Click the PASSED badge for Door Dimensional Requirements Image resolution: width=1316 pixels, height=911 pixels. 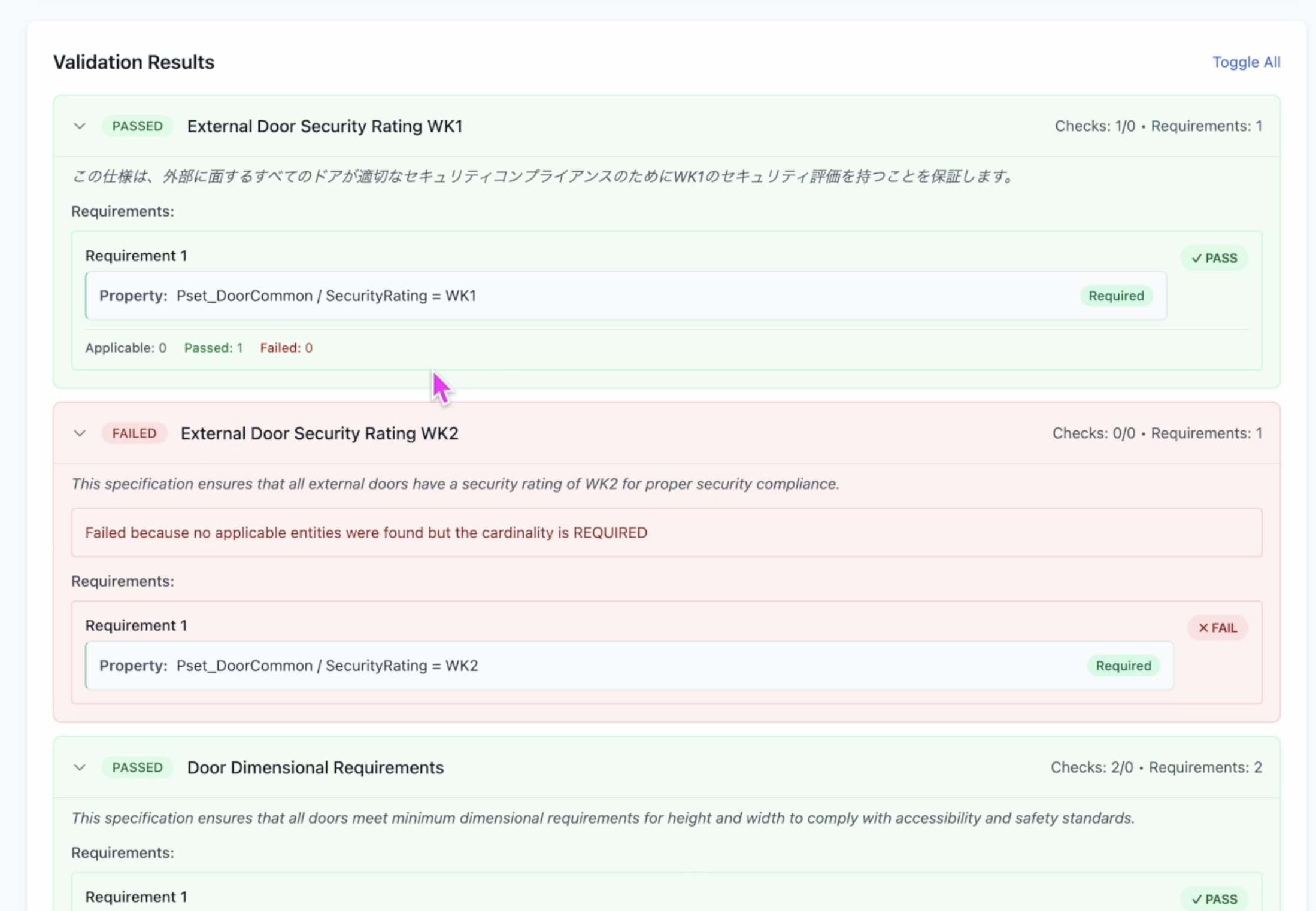pos(137,767)
